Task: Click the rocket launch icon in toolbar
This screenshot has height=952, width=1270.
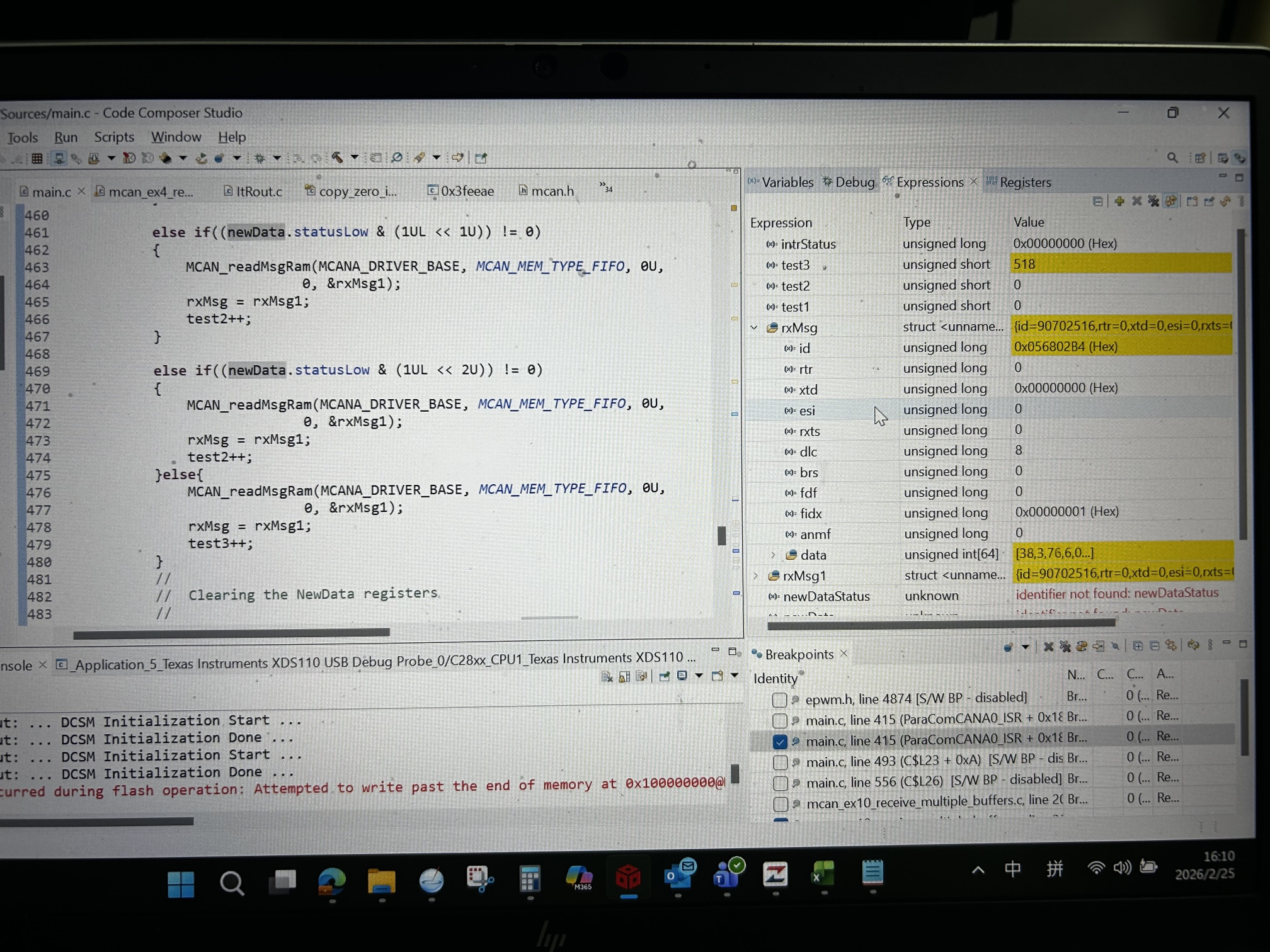Action: click(420, 157)
